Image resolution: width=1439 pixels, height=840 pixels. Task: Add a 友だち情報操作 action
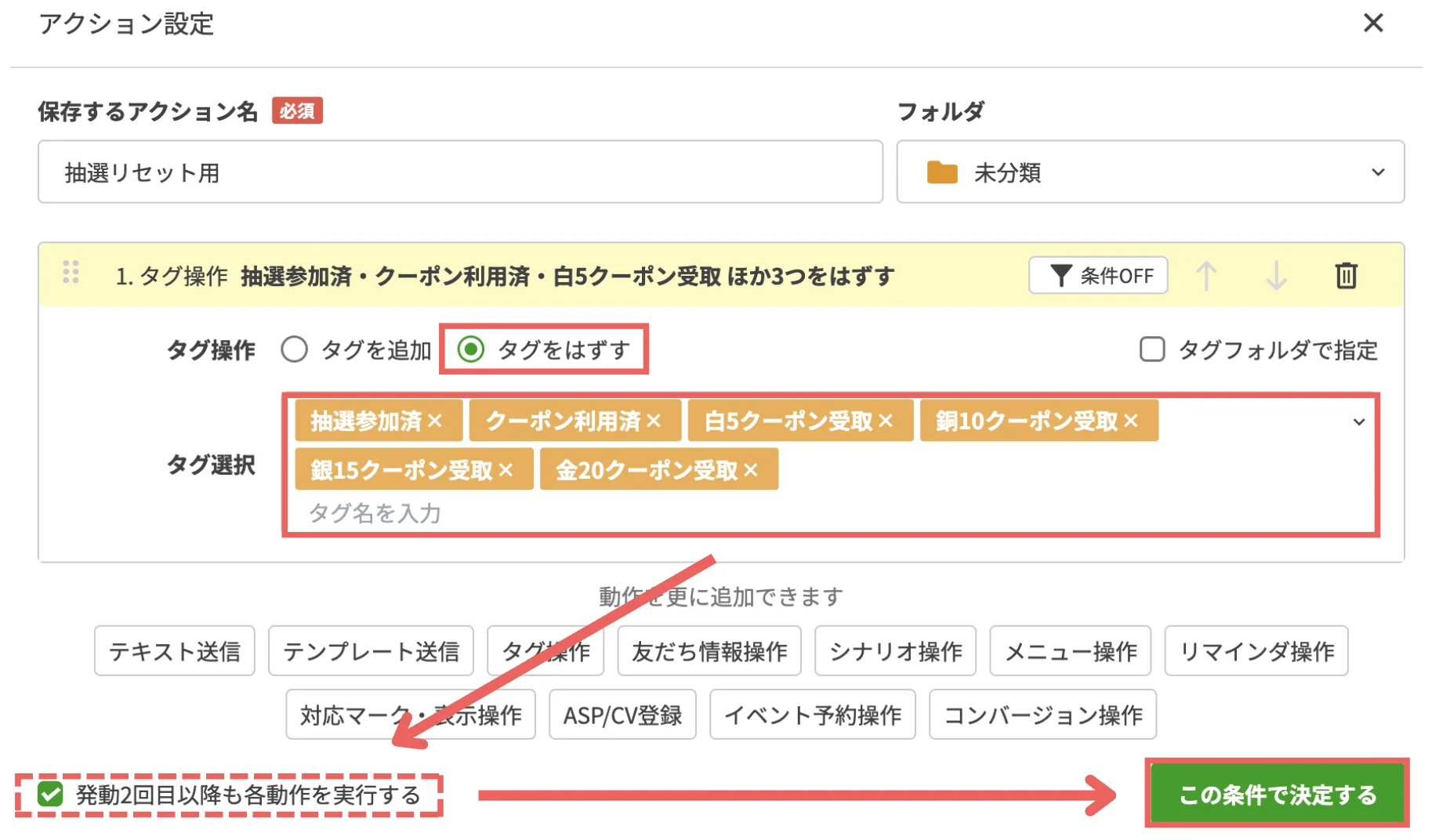(x=709, y=650)
